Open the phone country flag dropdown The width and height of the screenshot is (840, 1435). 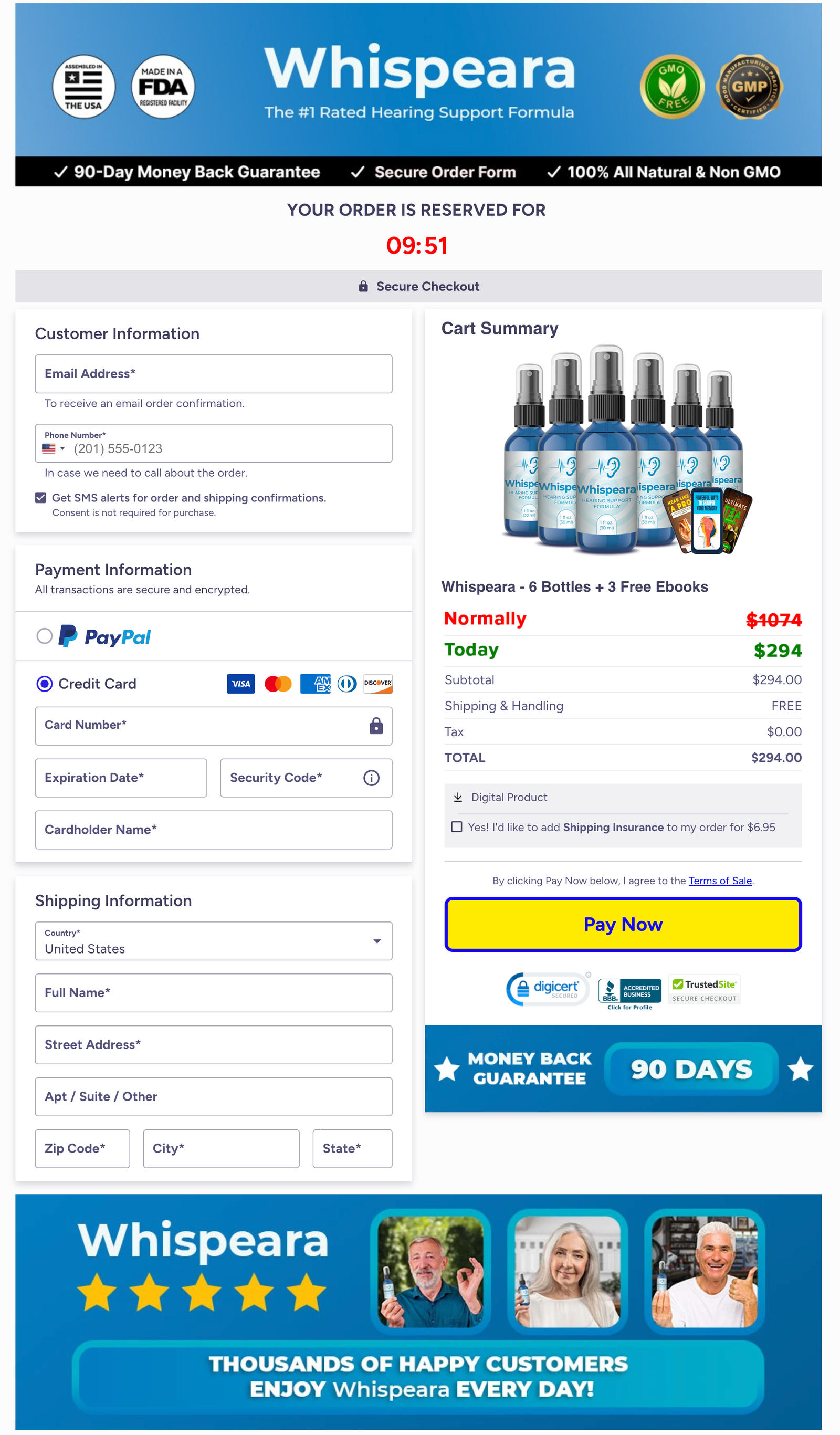click(x=54, y=449)
